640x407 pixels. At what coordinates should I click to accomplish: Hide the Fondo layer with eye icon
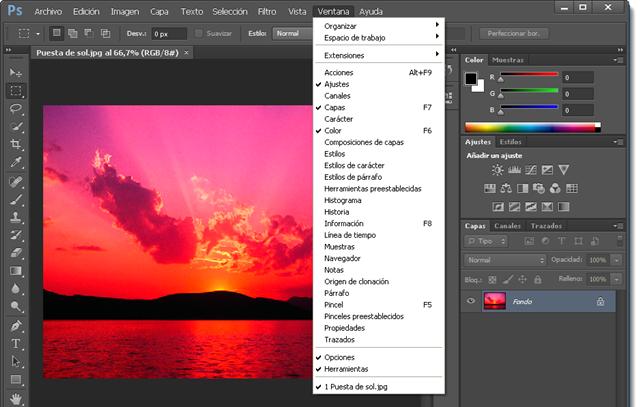pyautogui.click(x=471, y=300)
